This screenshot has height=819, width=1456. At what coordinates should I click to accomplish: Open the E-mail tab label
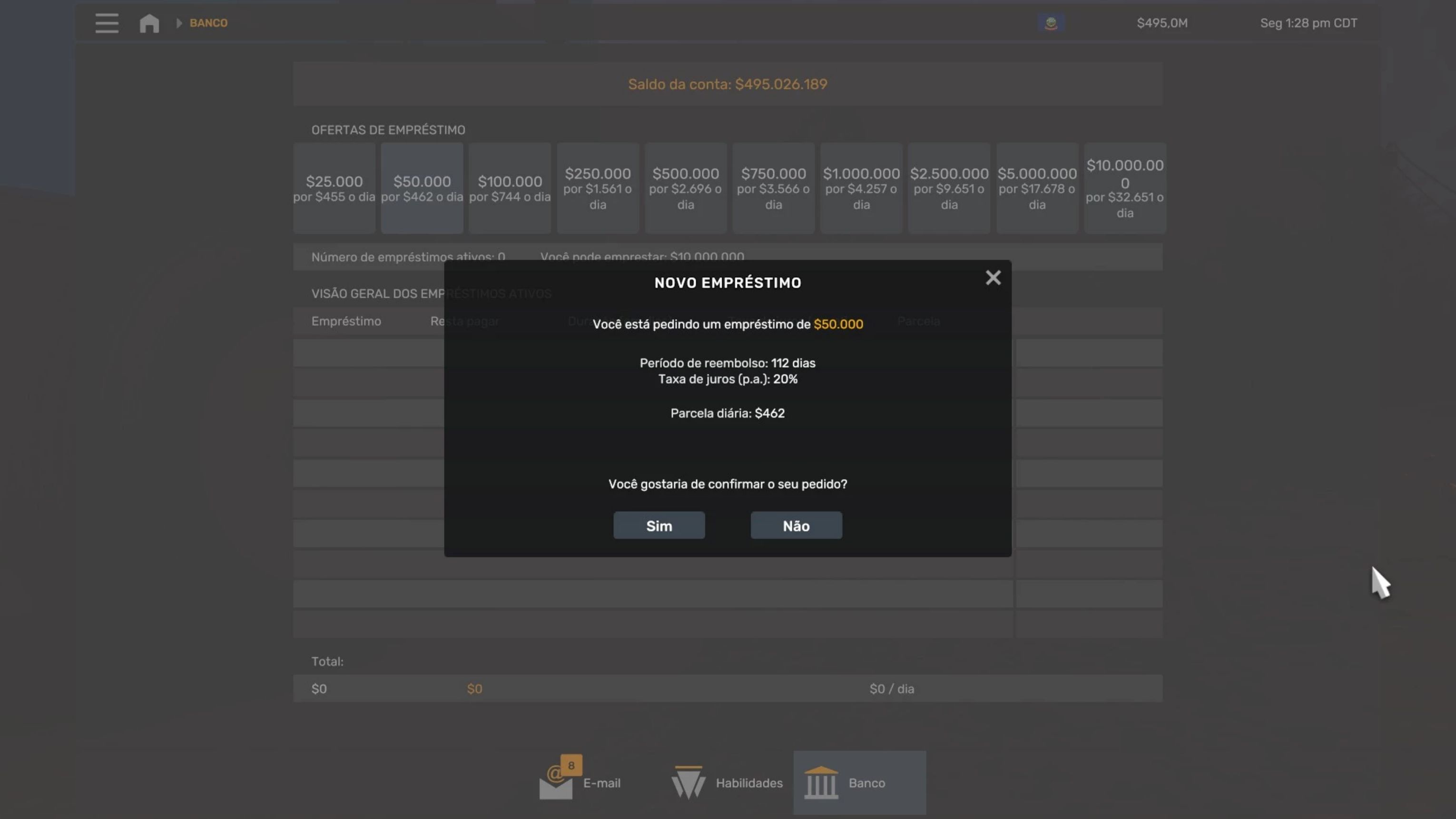pyautogui.click(x=601, y=783)
